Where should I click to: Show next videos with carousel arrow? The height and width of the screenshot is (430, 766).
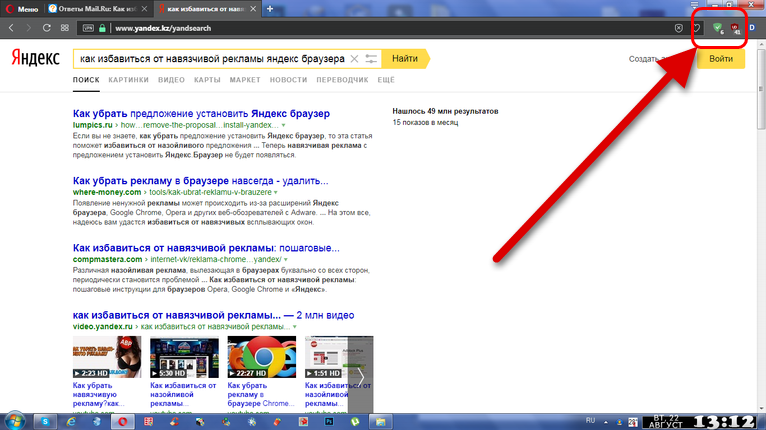coord(361,377)
